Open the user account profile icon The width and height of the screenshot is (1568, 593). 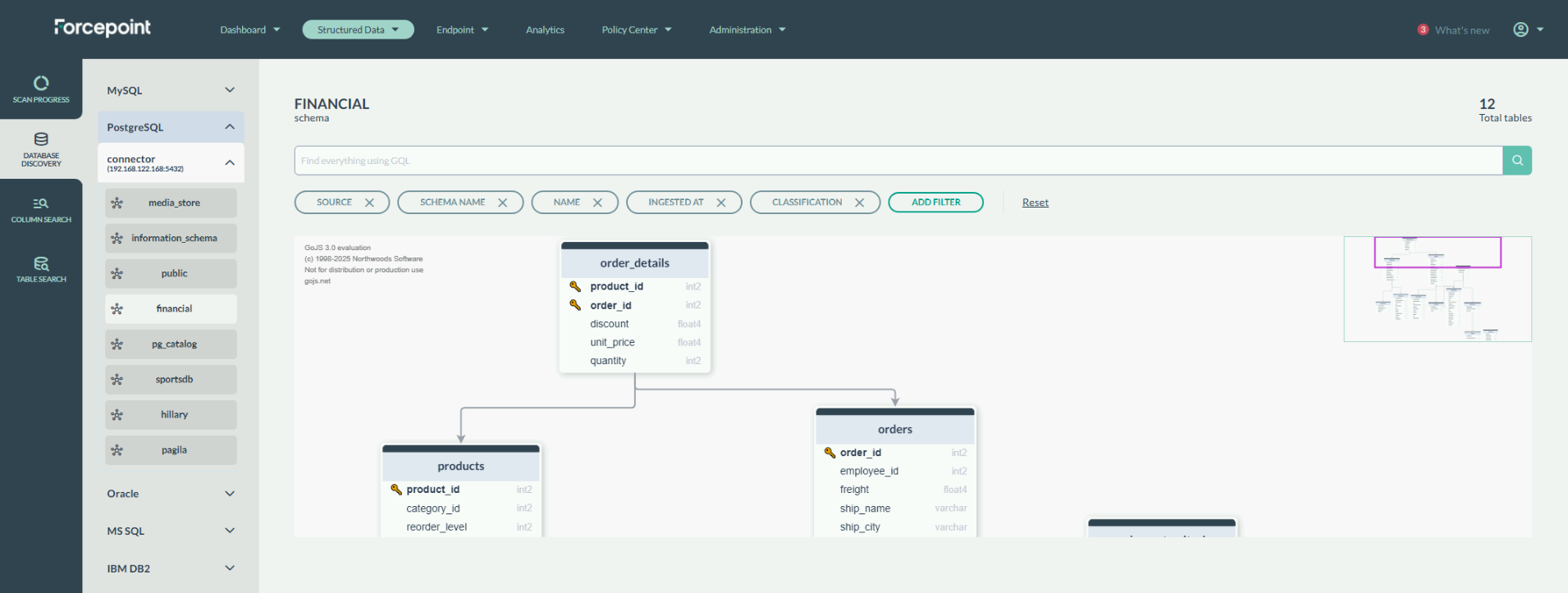1520,30
